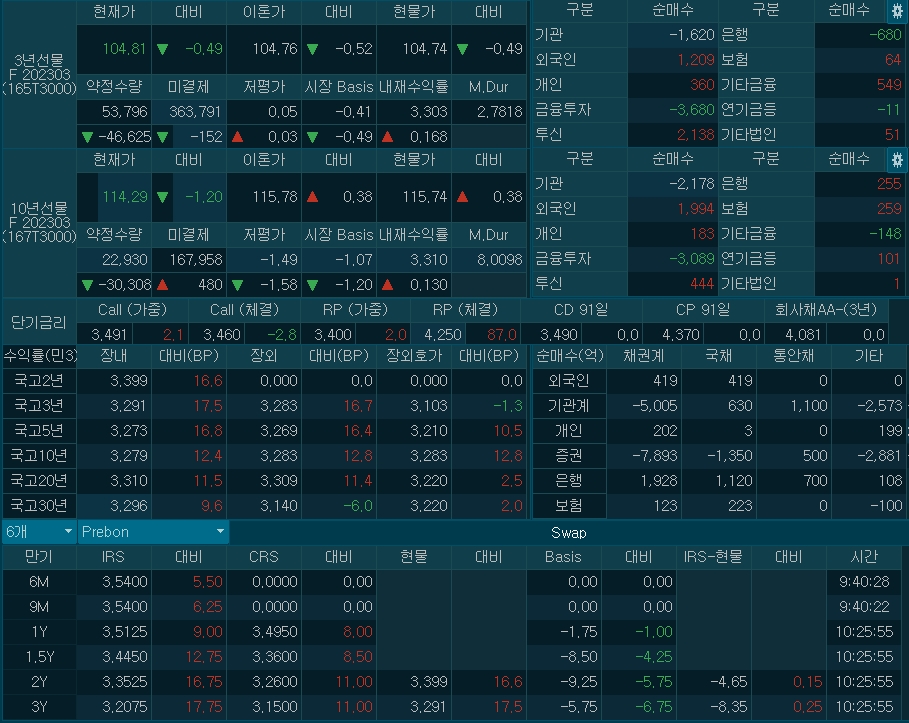Click the 단기금리 section label
Screen dimensions: 909x723
(39, 322)
